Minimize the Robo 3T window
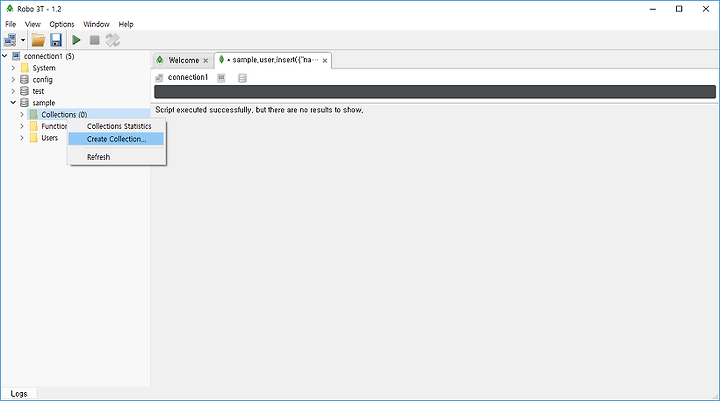 tap(653, 9)
